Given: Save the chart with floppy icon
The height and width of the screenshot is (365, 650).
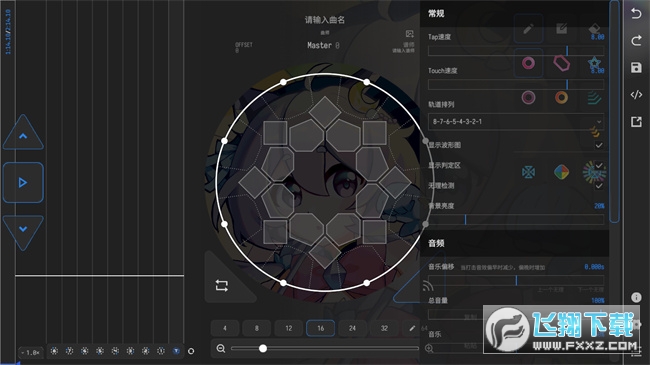Looking at the screenshot, I should [x=636, y=68].
